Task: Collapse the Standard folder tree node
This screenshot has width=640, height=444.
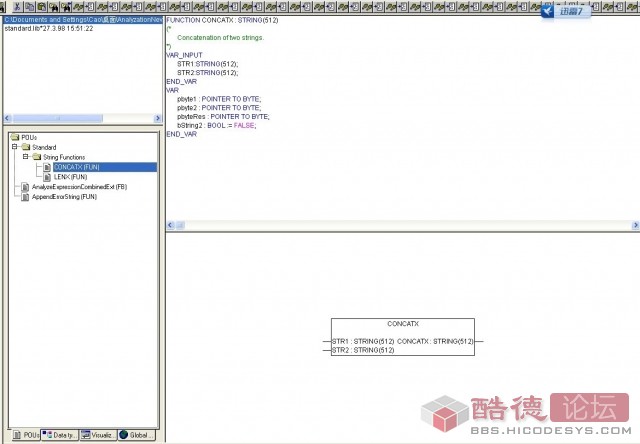Action: click(x=14, y=147)
